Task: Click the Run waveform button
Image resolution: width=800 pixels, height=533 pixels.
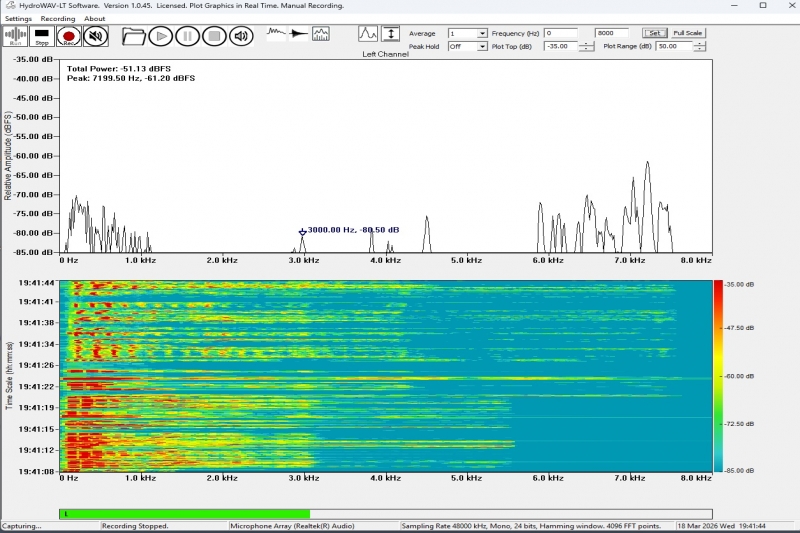Action: [16, 36]
